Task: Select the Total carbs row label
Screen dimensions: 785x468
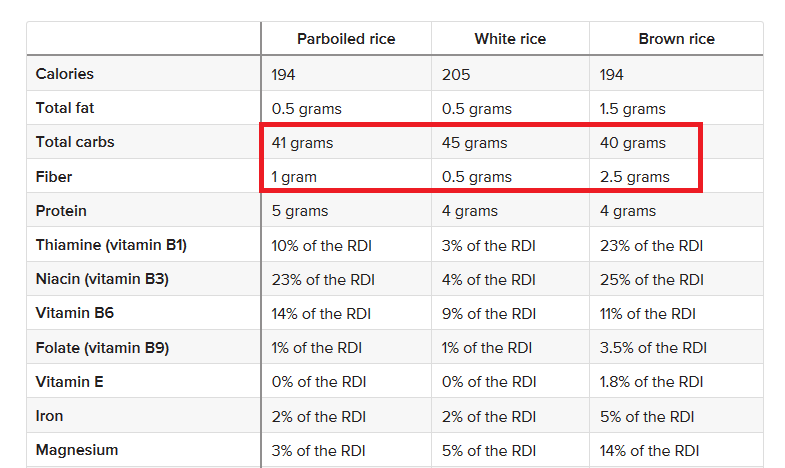Action: [75, 142]
